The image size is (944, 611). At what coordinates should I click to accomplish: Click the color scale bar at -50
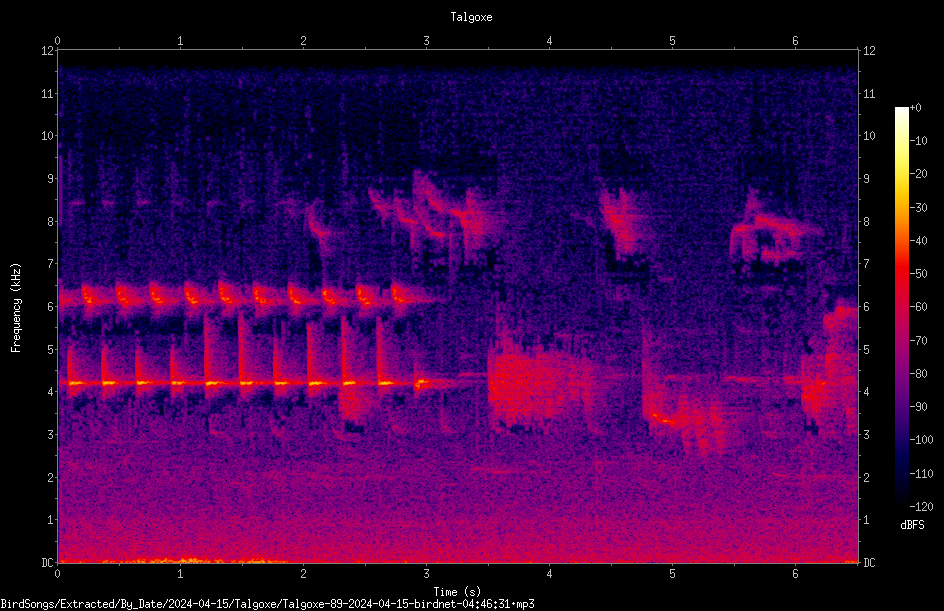point(902,273)
